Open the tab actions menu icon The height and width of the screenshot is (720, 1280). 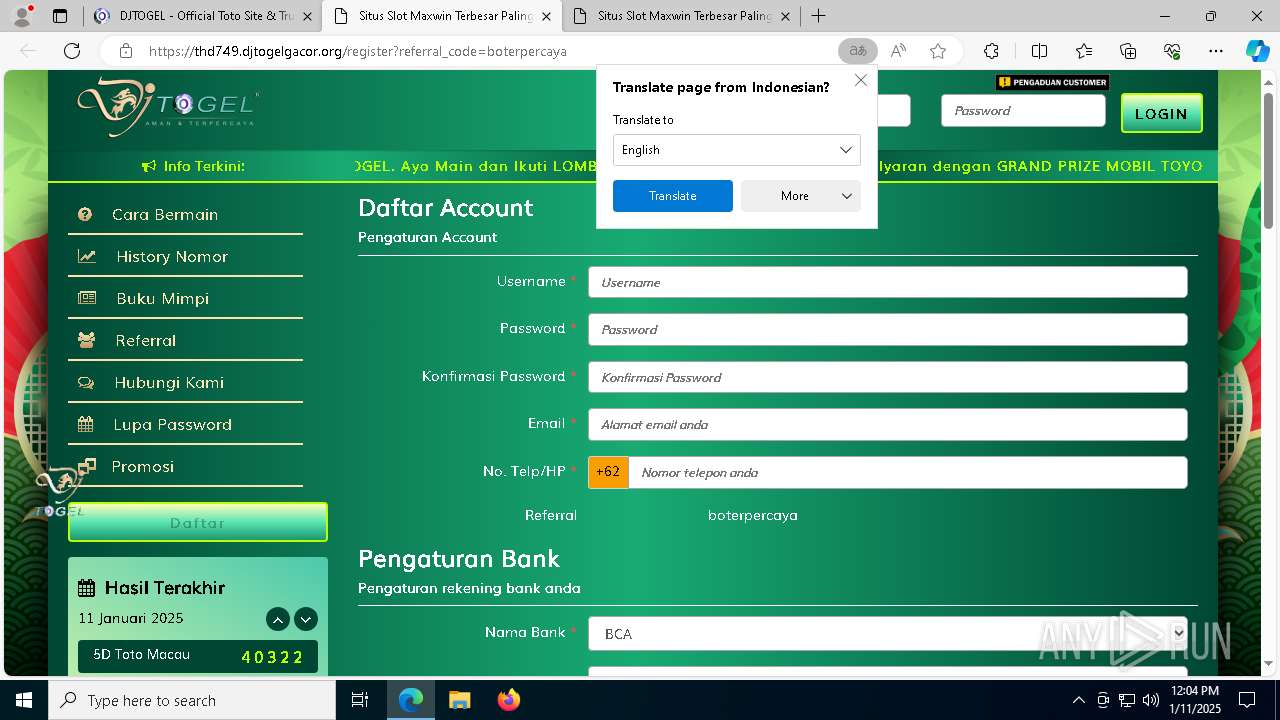[x=60, y=16]
